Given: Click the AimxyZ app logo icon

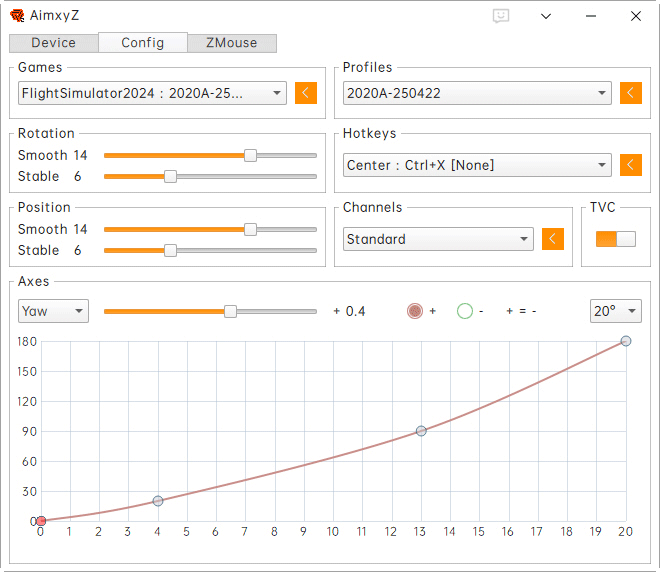Looking at the screenshot, I should [17, 16].
